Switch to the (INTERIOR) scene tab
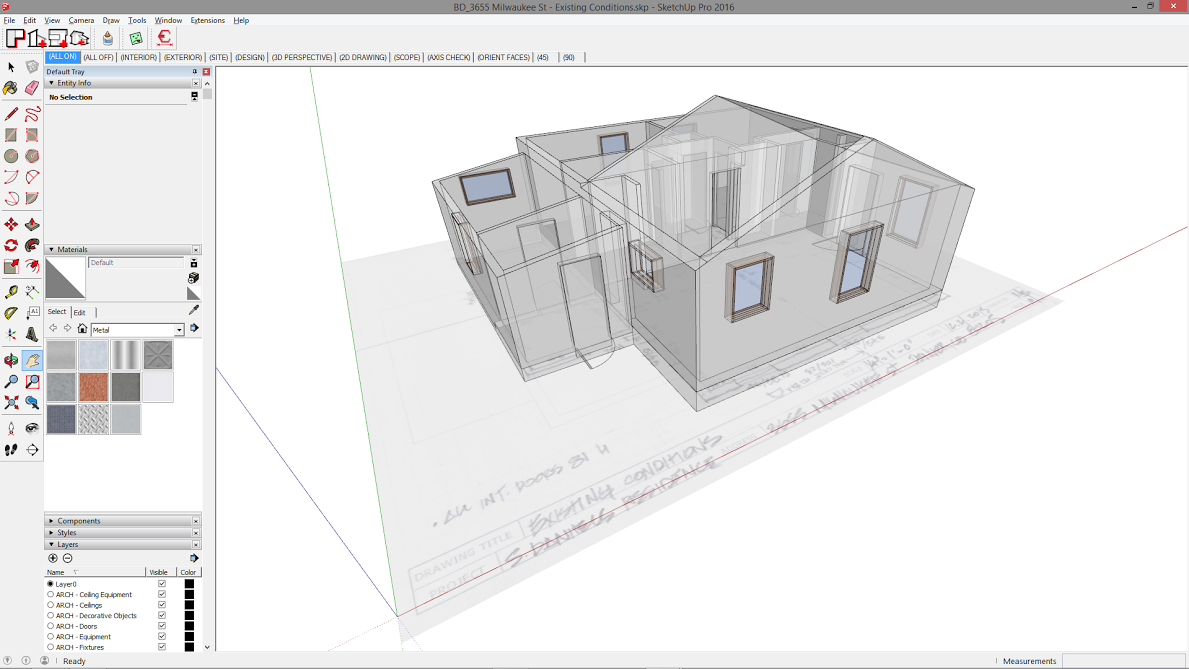 (x=139, y=58)
